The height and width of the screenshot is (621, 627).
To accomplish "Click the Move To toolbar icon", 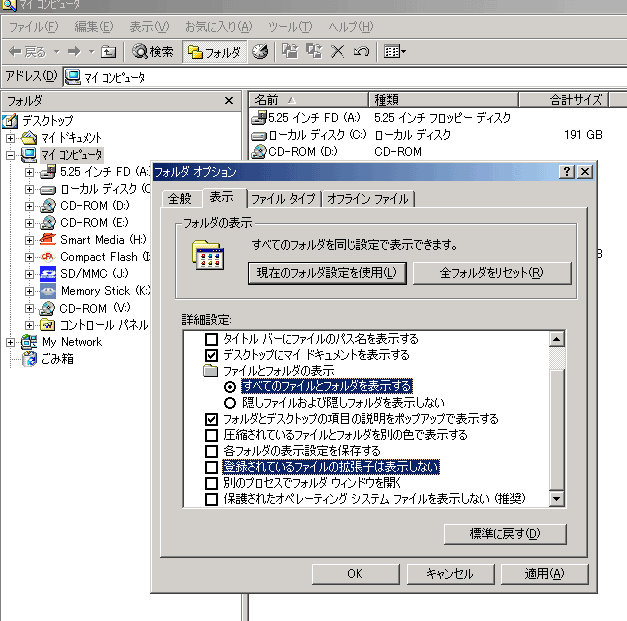I will 290,52.
